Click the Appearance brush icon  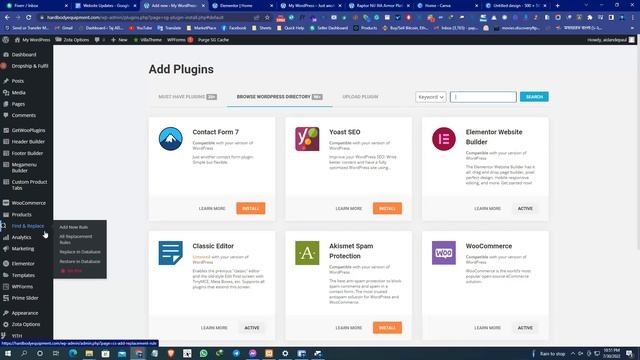(6, 313)
